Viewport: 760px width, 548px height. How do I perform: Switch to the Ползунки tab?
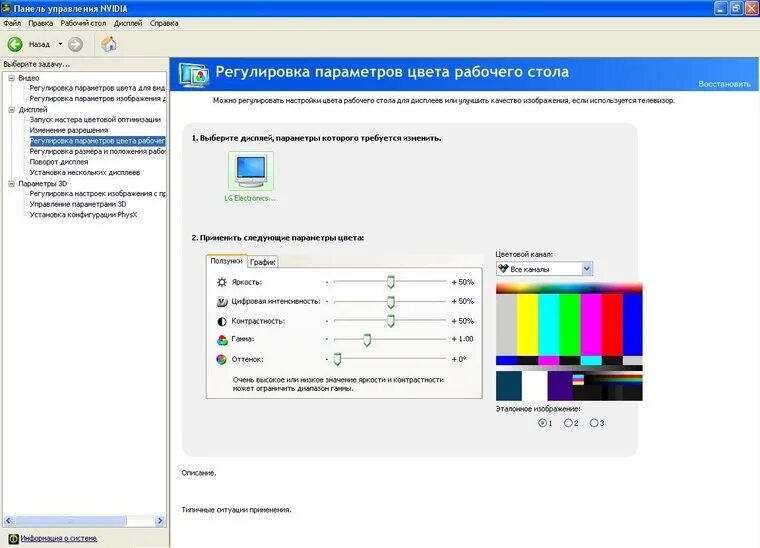(226, 261)
